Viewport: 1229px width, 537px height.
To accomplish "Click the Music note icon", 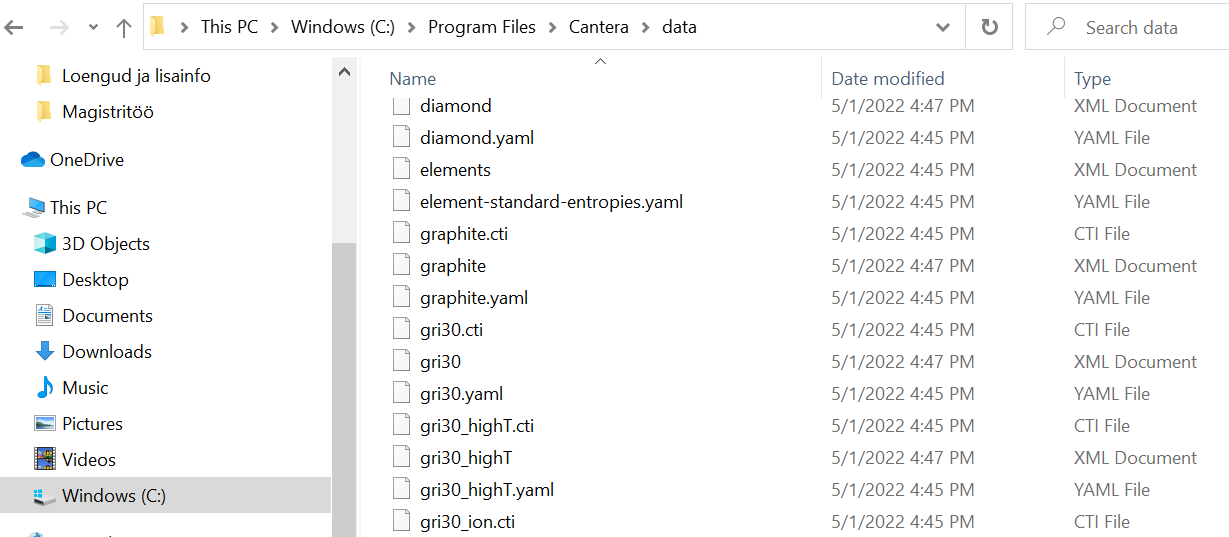I will [45, 388].
